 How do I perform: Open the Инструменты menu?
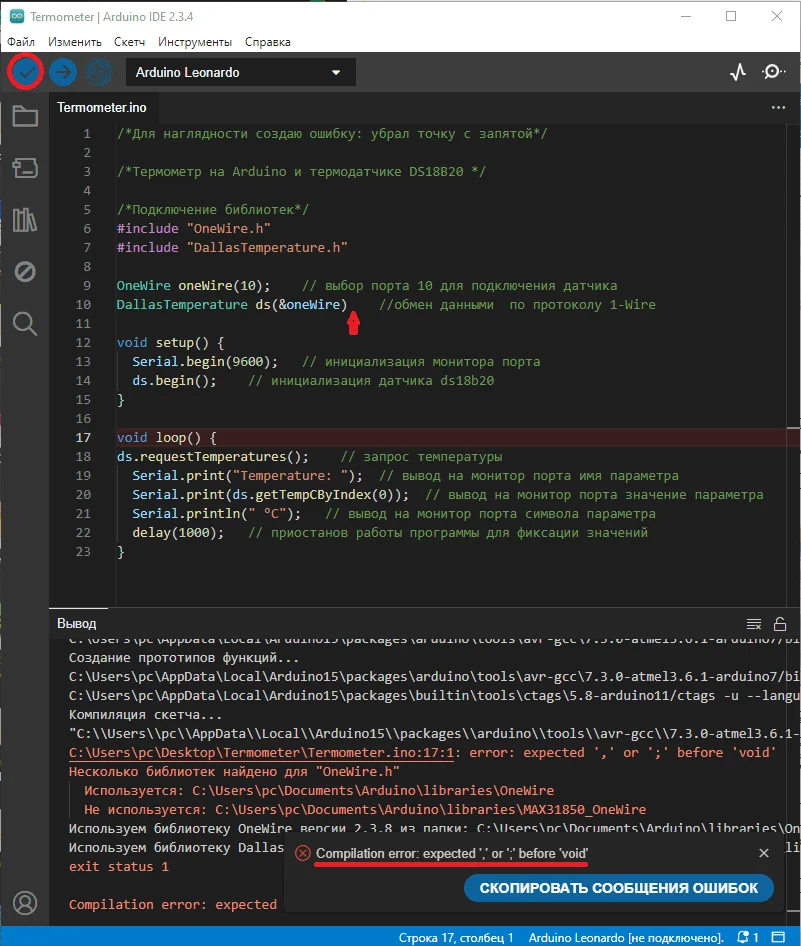click(195, 42)
